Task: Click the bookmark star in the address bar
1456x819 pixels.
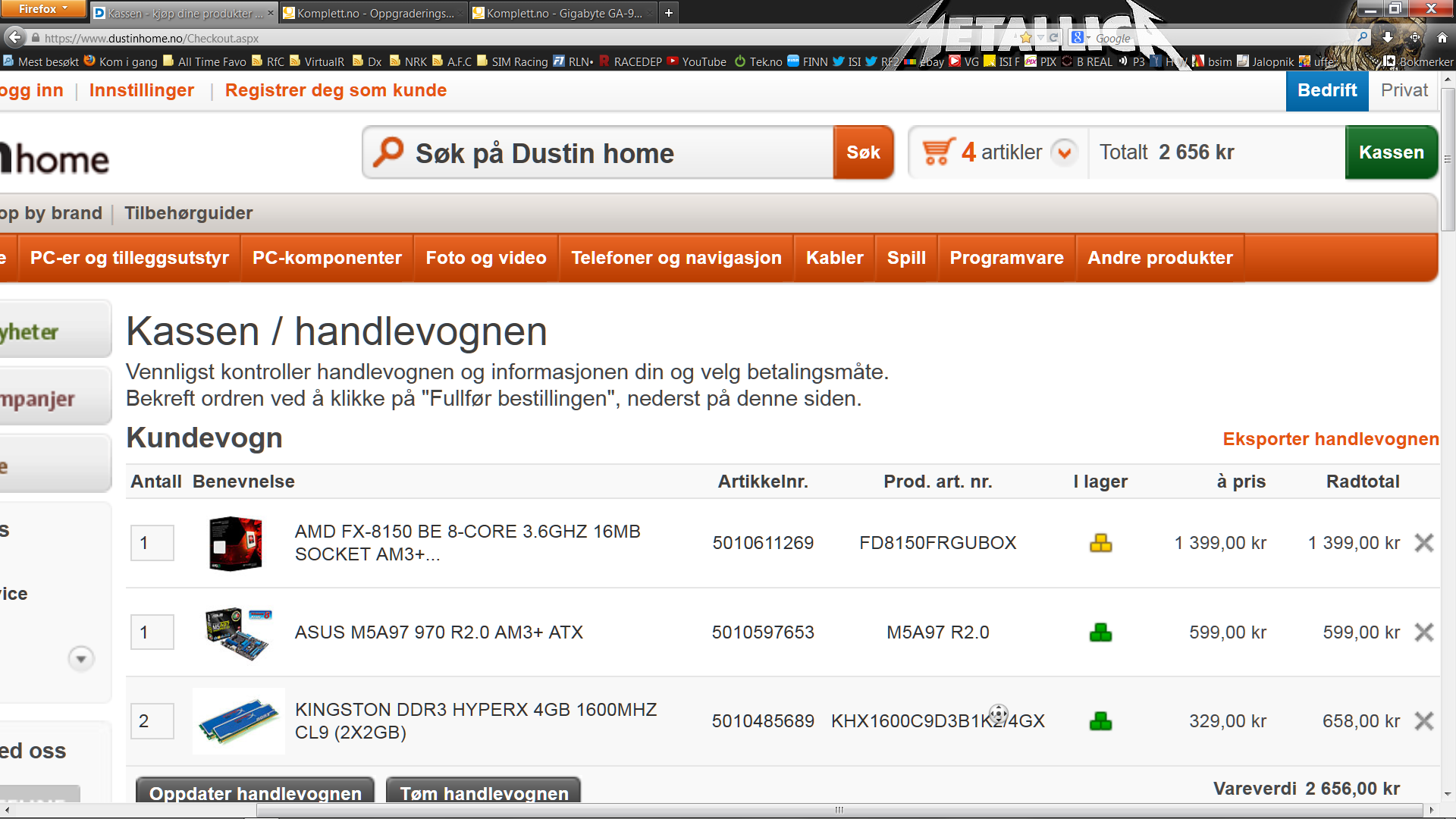Action: click(1026, 38)
